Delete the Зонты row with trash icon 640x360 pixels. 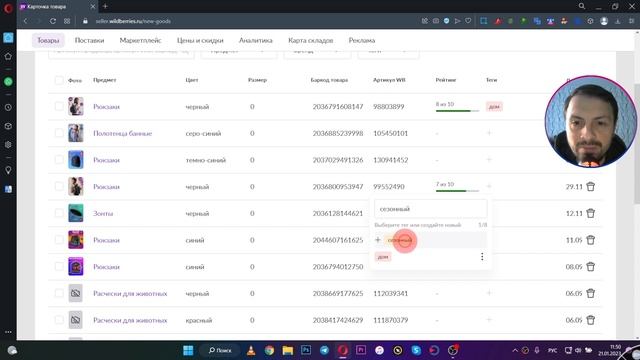(x=590, y=213)
